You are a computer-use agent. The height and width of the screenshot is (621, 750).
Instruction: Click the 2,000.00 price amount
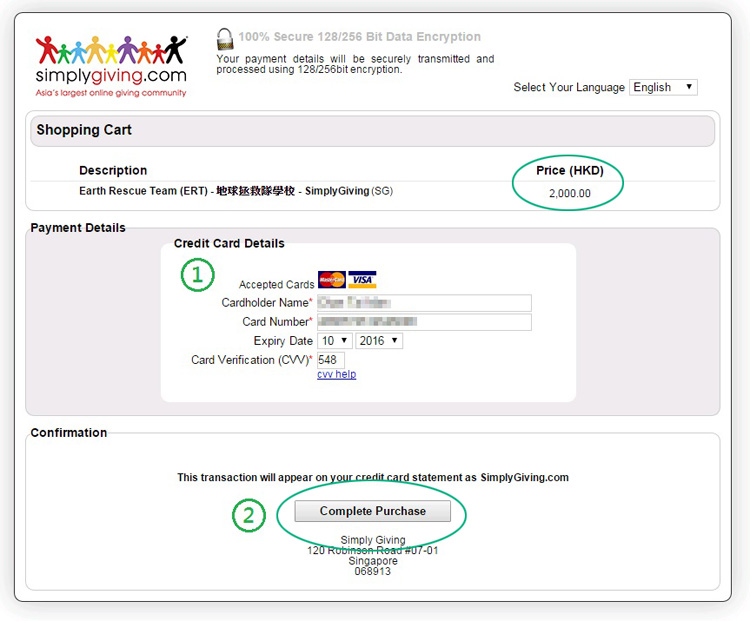(570, 194)
